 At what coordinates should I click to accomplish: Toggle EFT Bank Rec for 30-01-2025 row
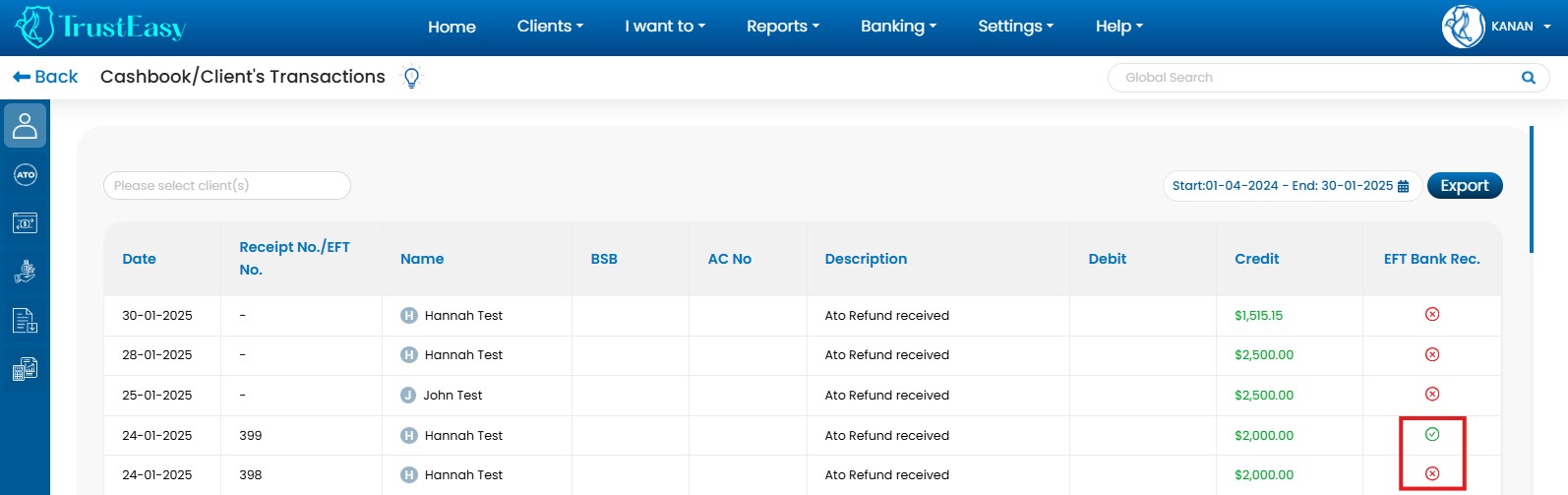pyautogui.click(x=1432, y=314)
